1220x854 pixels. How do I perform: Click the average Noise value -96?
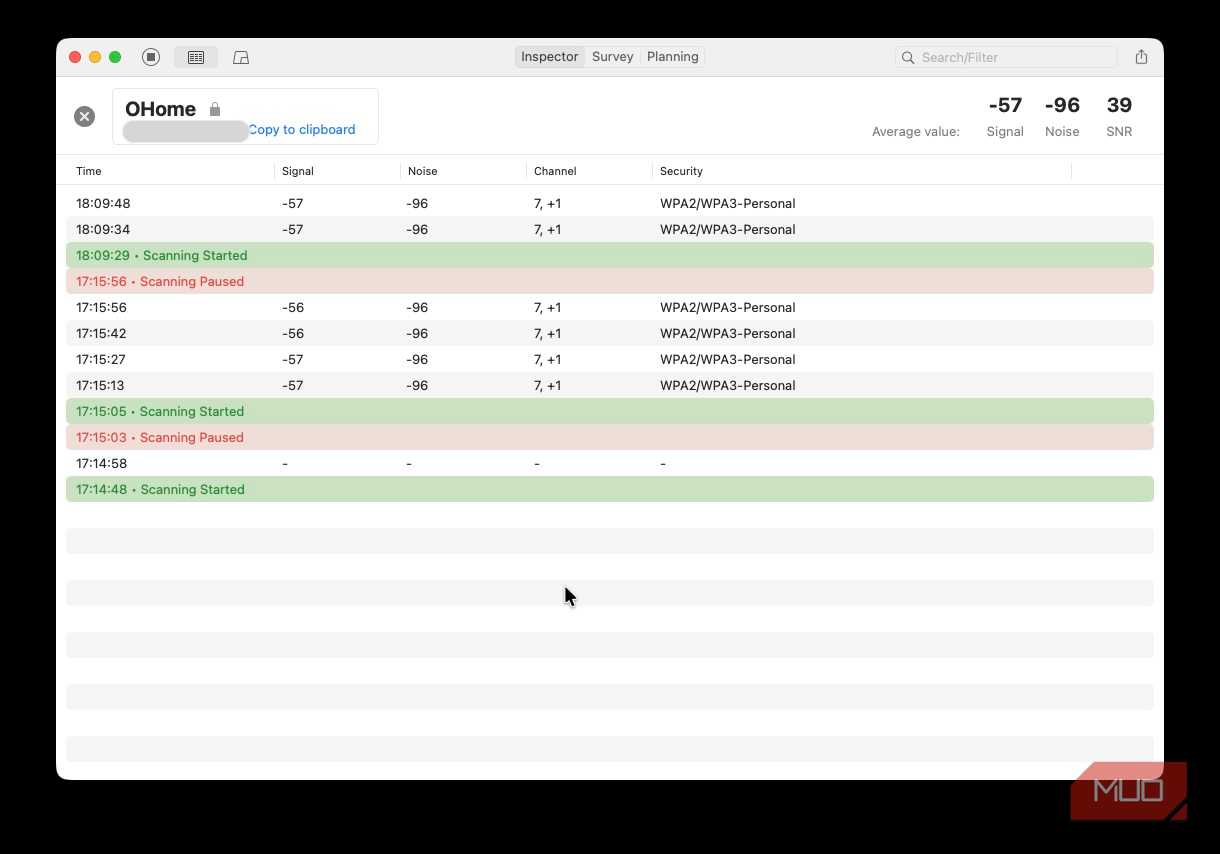point(1062,105)
